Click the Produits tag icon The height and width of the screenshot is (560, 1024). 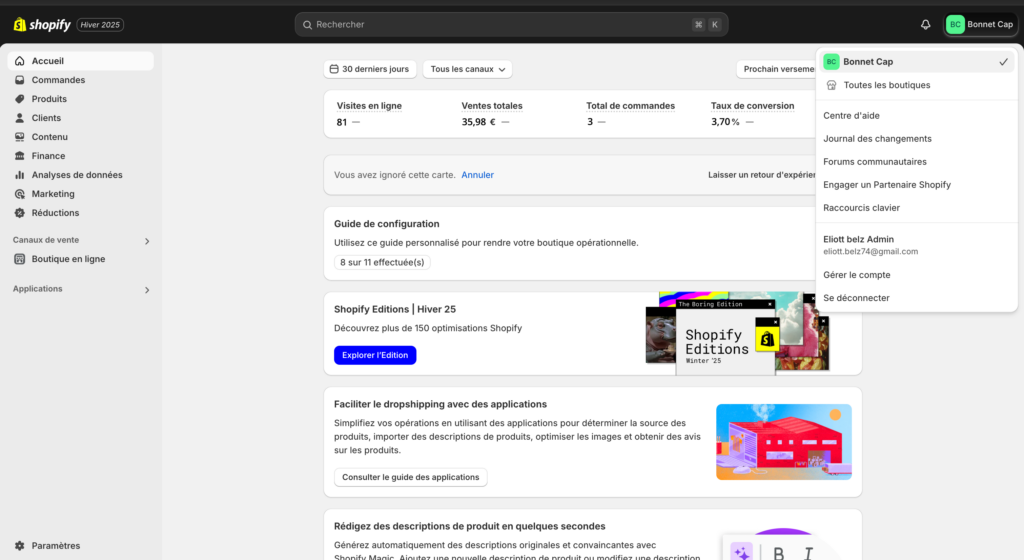pyautogui.click(x=20, y=99)
